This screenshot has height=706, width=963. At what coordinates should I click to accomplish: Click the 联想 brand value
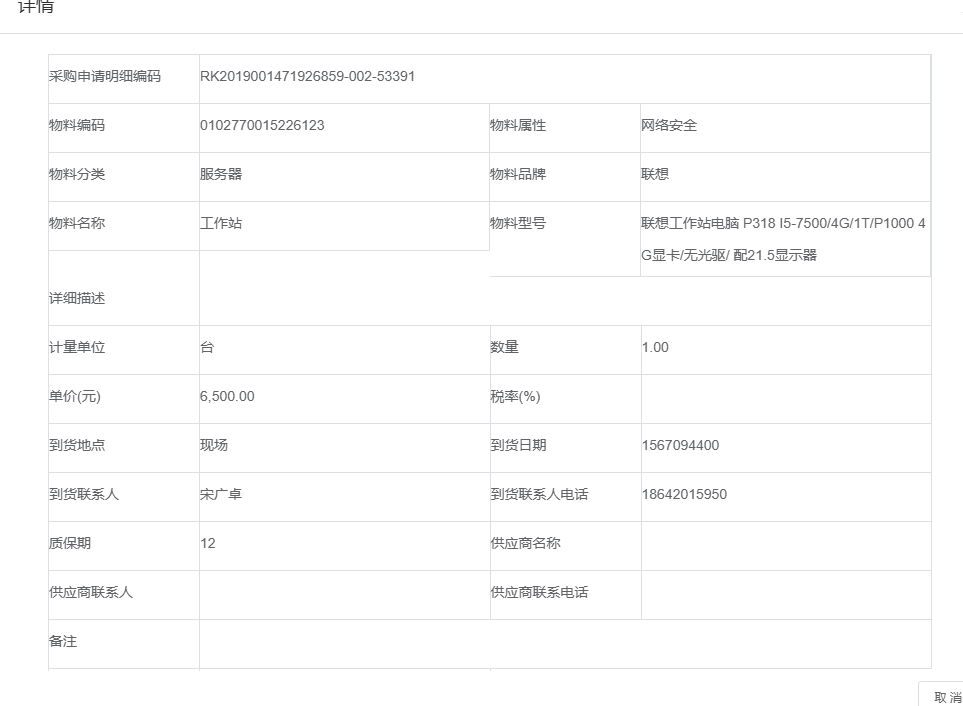655,175
